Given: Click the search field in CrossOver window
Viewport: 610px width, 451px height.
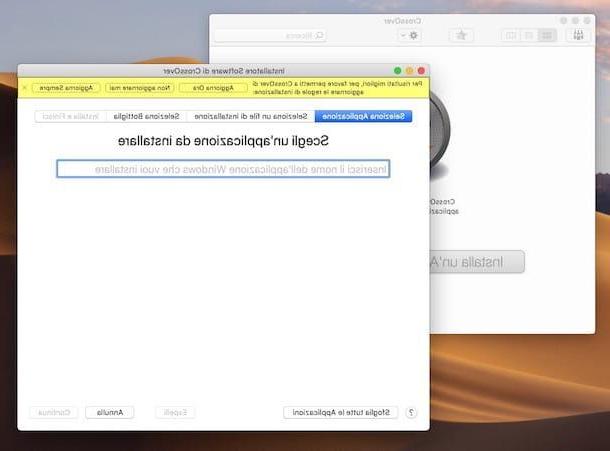Looking at the screenshot, I should [270, 36].
